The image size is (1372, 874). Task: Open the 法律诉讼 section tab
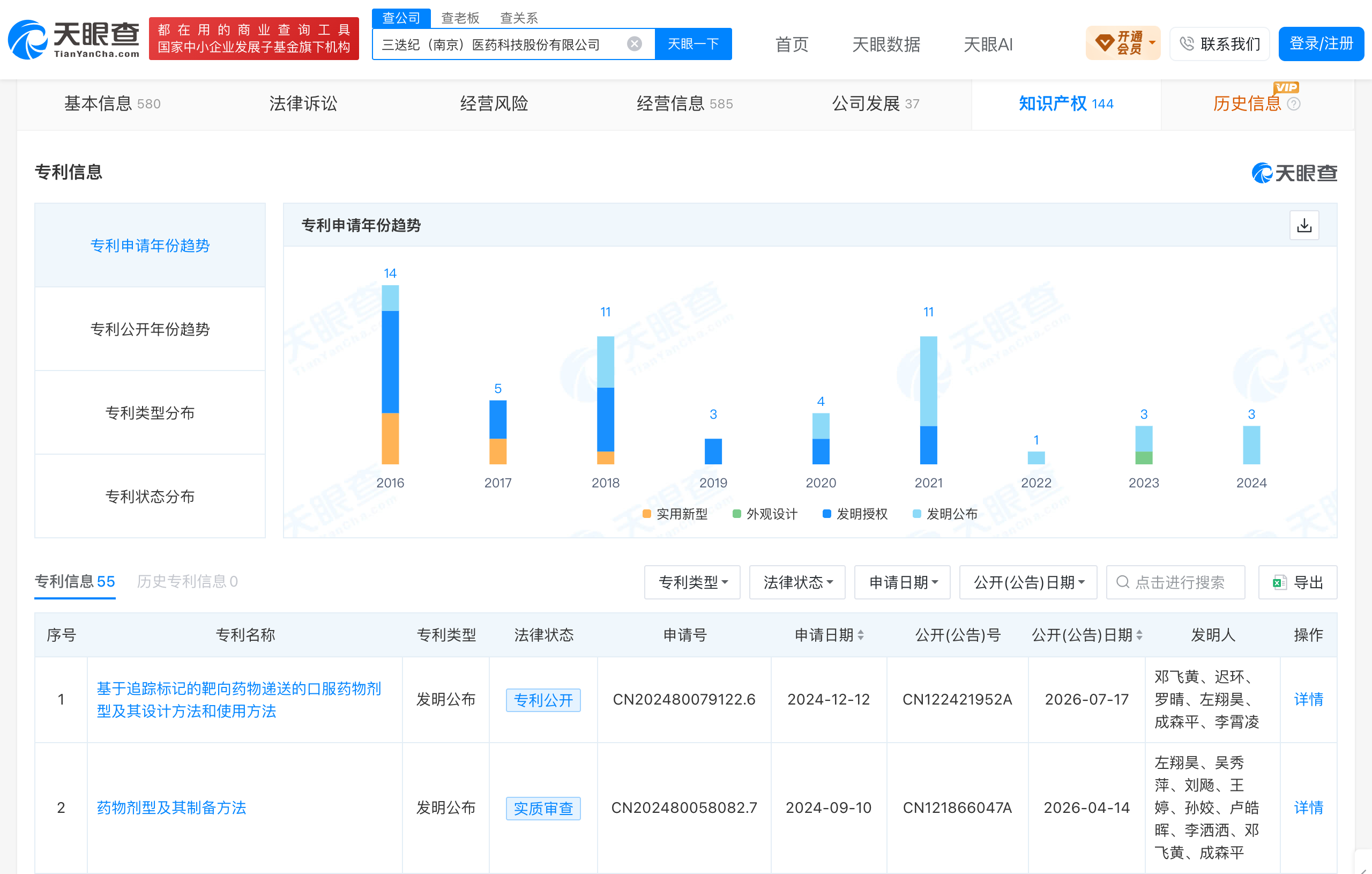(x=303, y=104)
